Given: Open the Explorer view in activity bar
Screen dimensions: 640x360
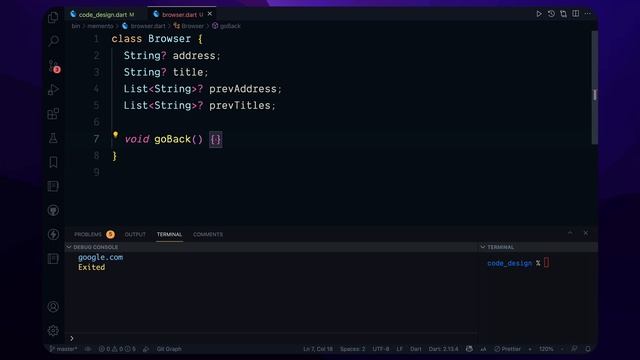Looking at the screenshot, I should tap(53, 17).
